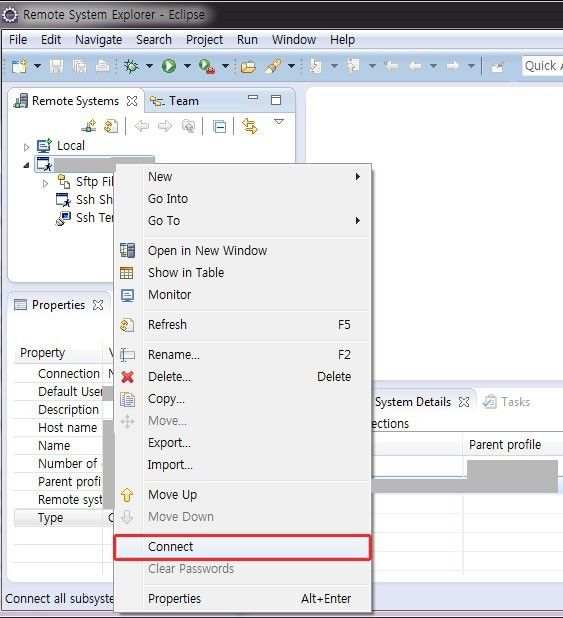Screen dimensions: 563x618
Task: Open Properties from context menu
Action: point(242,599)
